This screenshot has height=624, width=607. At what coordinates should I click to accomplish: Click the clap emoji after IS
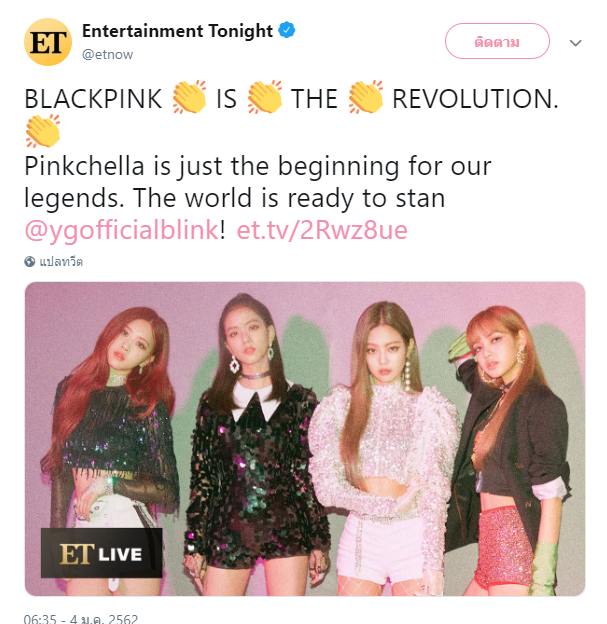265,97
